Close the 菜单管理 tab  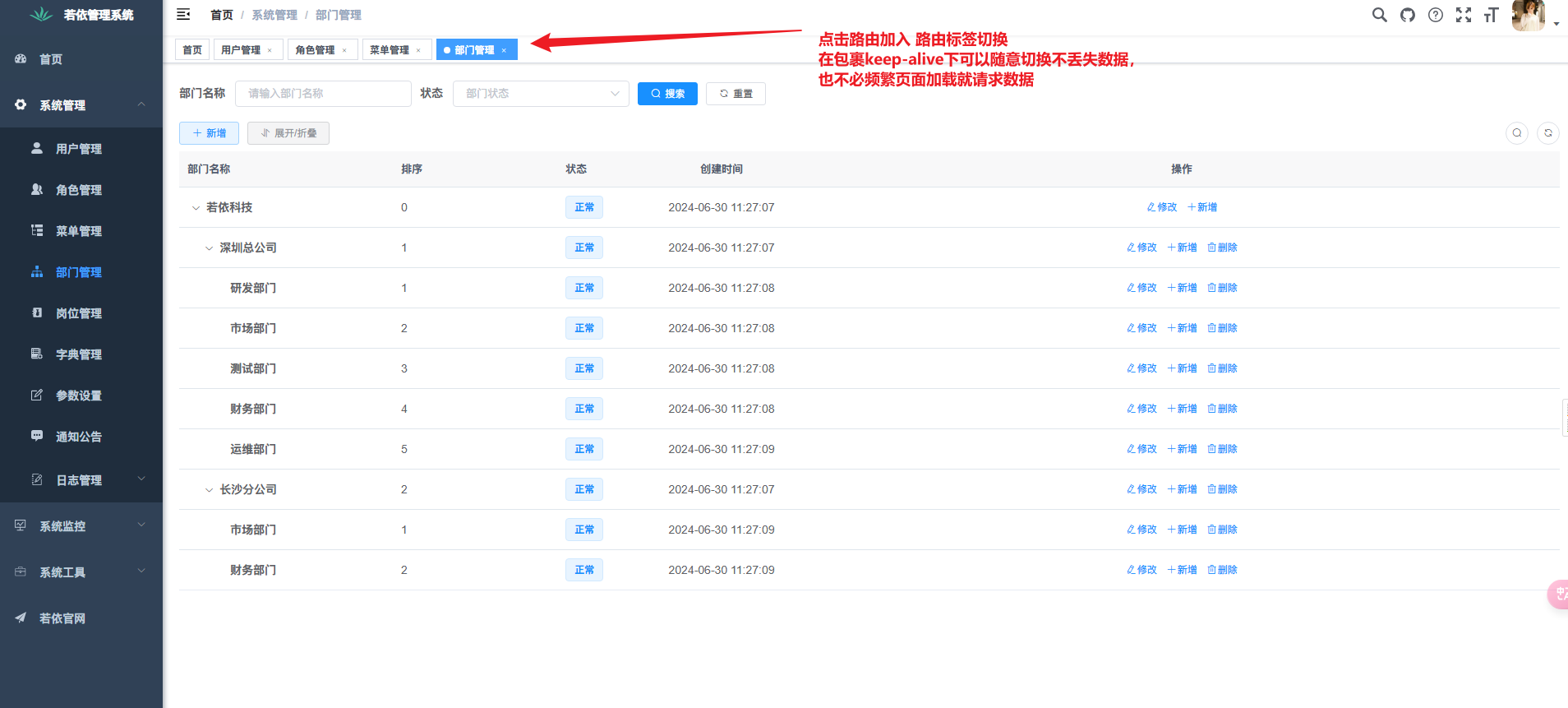[x=418, y=50]
